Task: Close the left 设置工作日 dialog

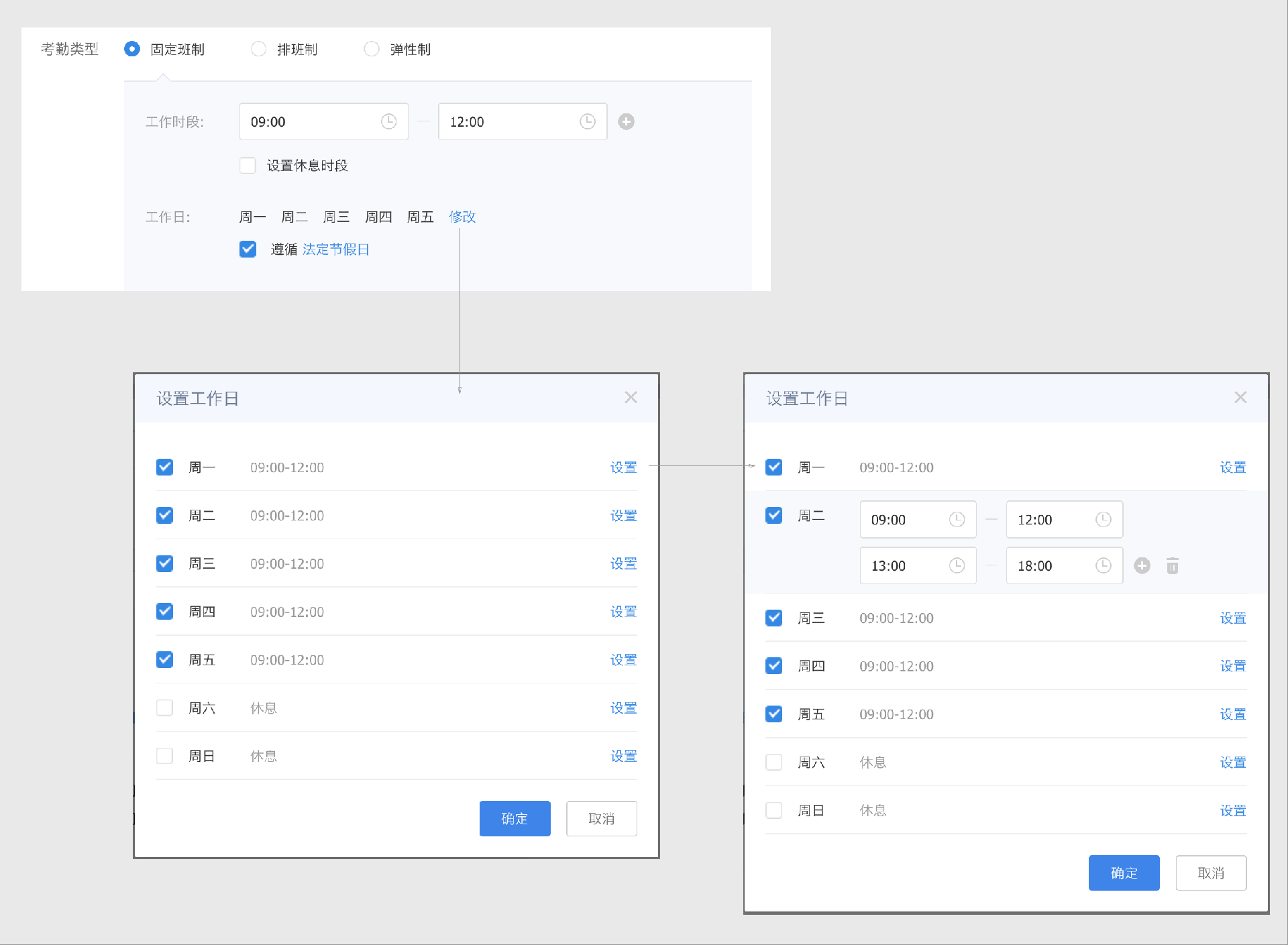Action: point(631,397)
